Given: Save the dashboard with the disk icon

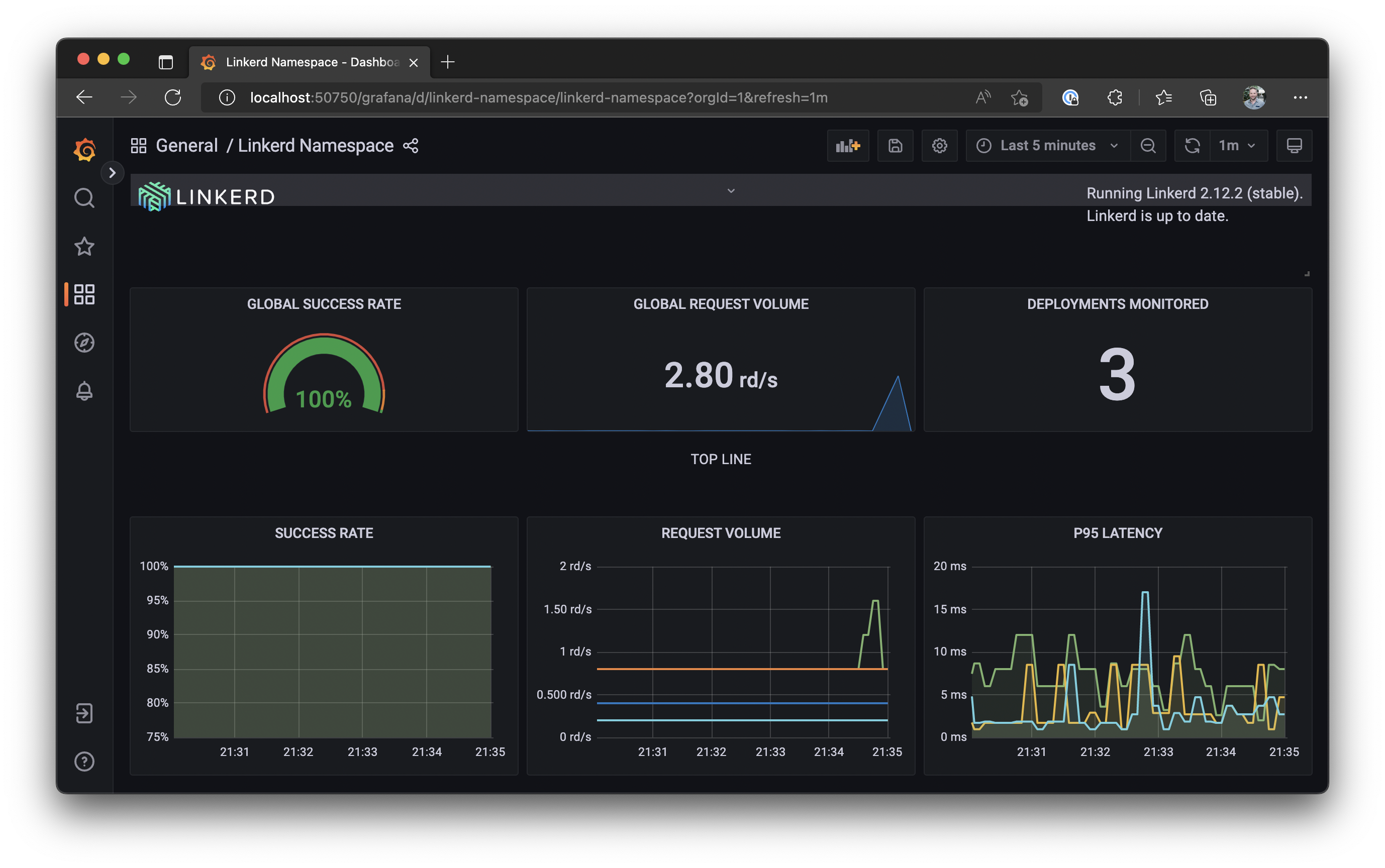Looking at the screenshot, I should click(x=895, y=146).
